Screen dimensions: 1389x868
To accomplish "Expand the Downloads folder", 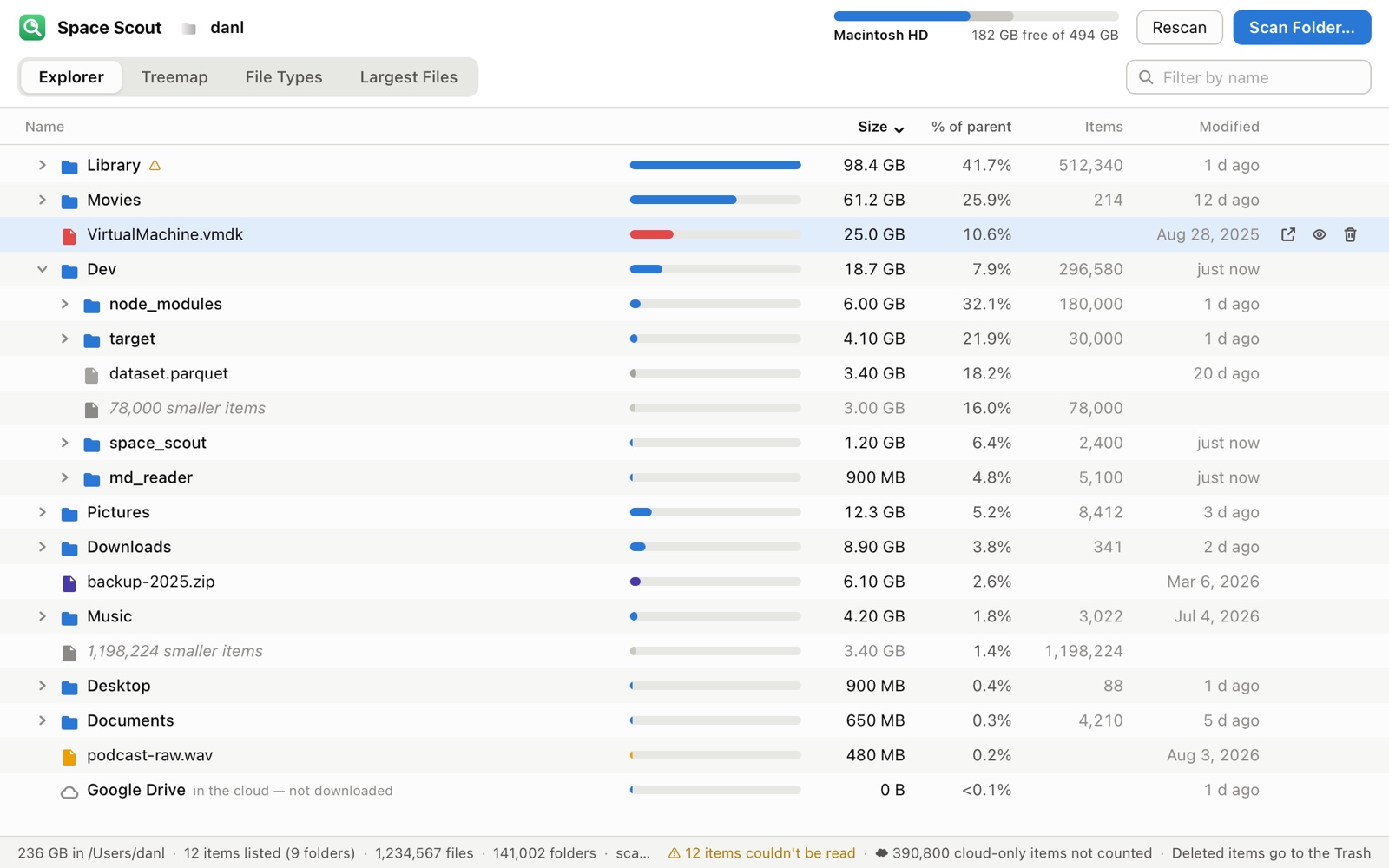I will [42, 547].
